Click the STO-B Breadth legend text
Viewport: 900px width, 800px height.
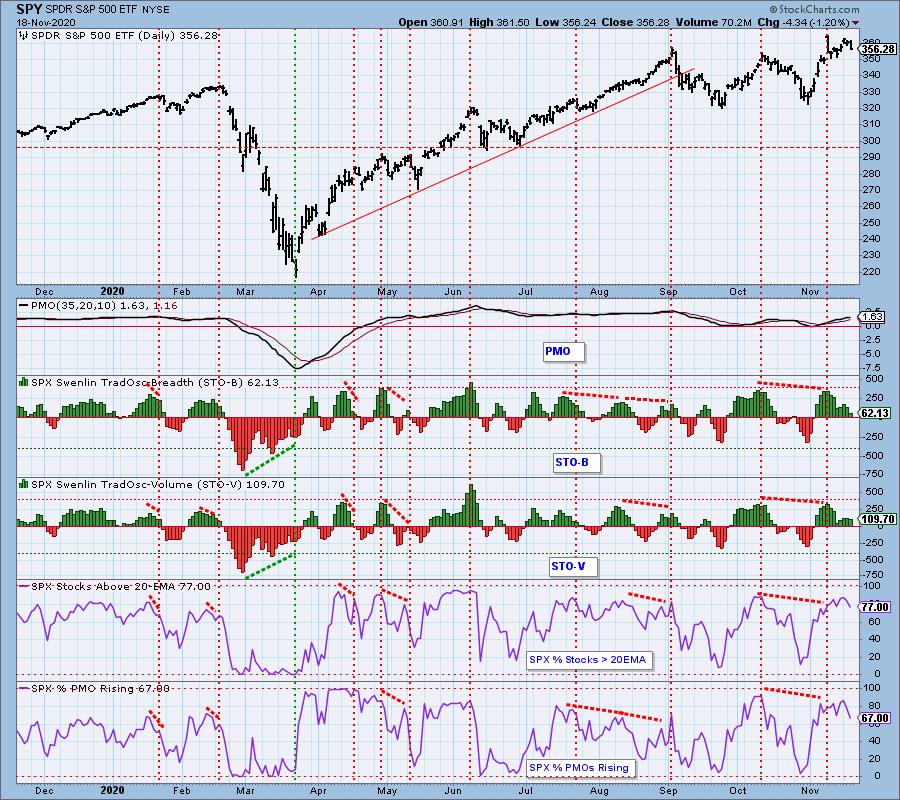coord(155,382)
